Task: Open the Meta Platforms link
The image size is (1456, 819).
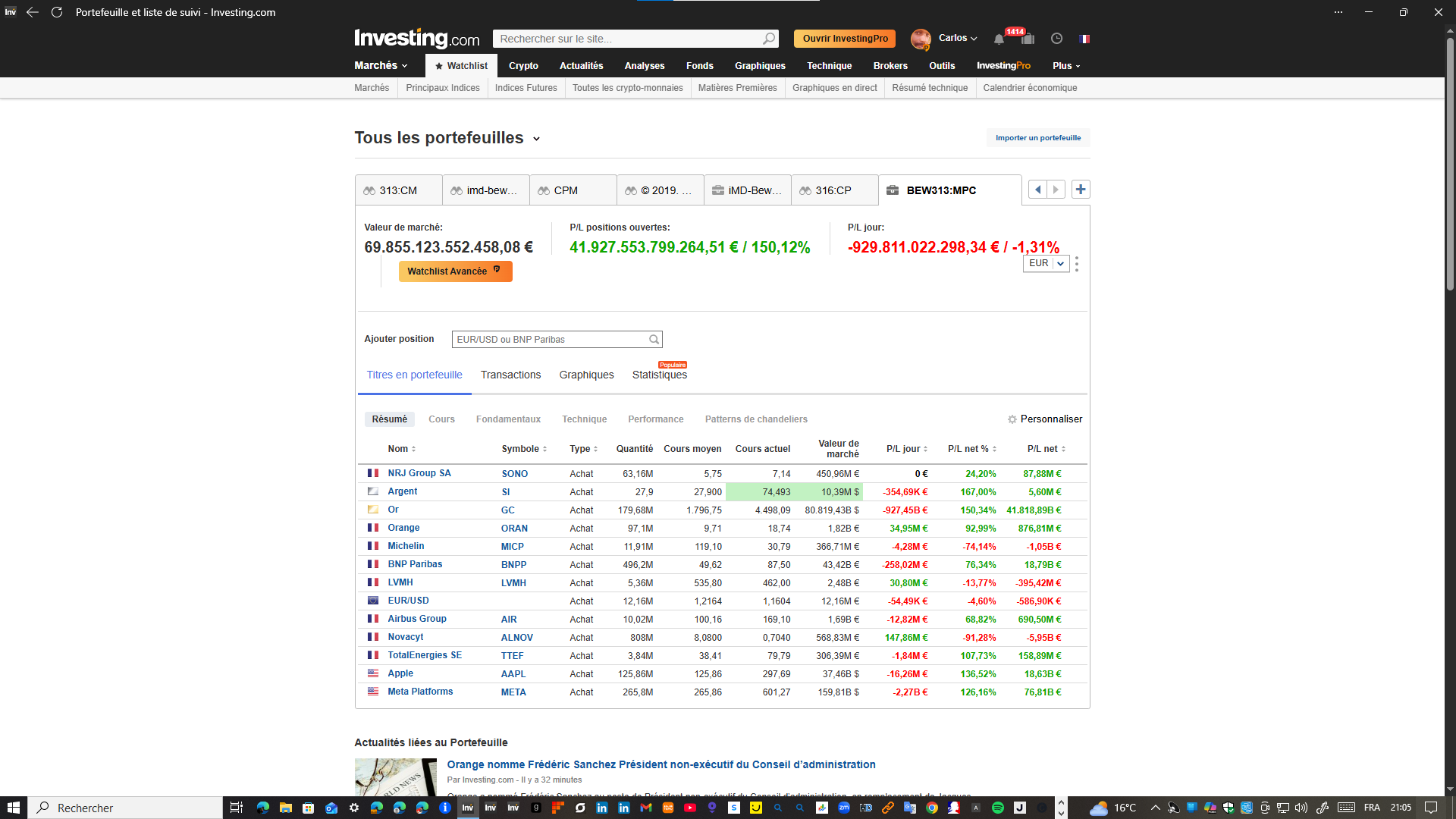Action: pos(420,692)
